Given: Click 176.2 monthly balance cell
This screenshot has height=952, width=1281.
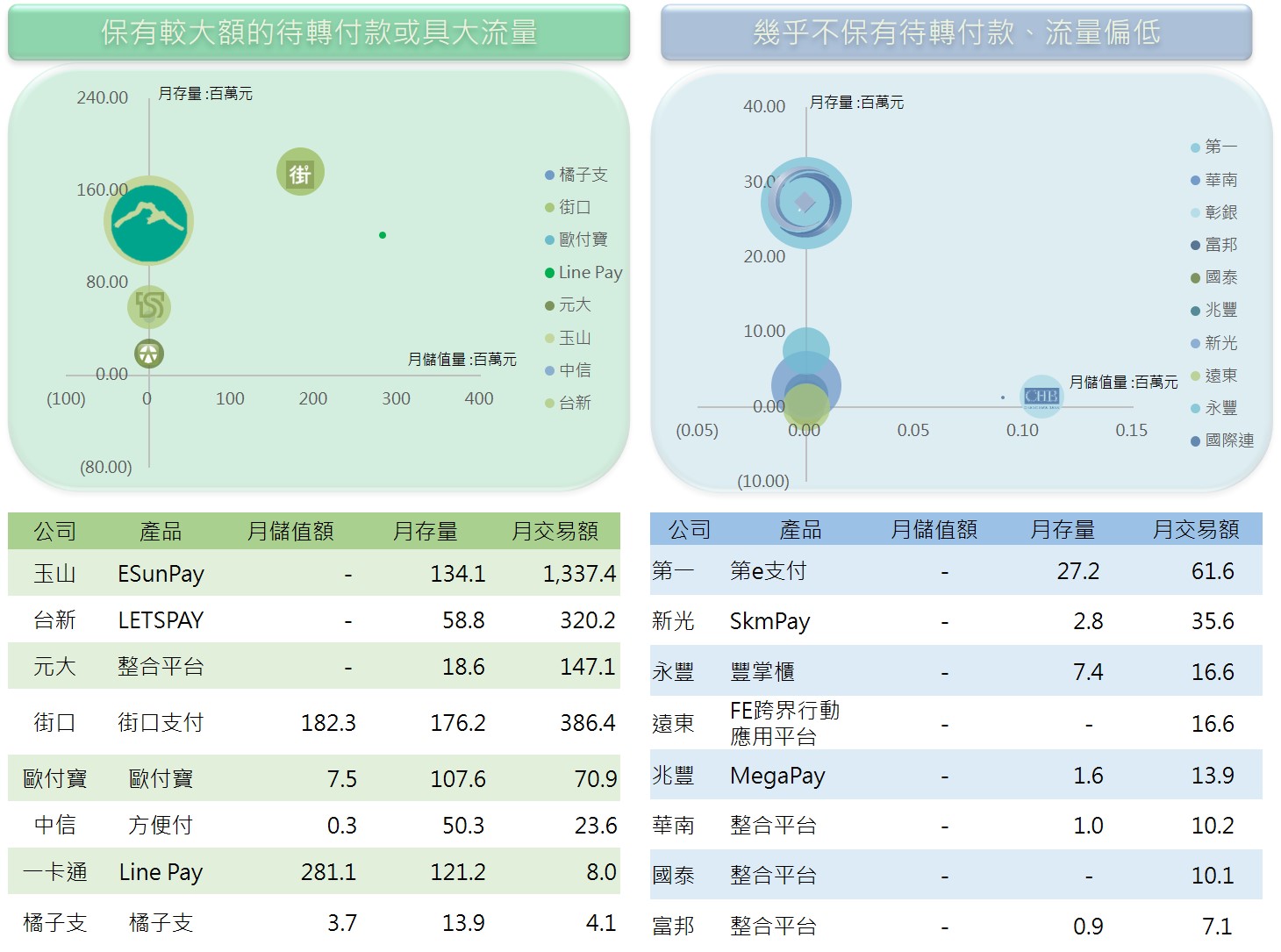Looking at the screenshot, I should [x=458, y=723].
